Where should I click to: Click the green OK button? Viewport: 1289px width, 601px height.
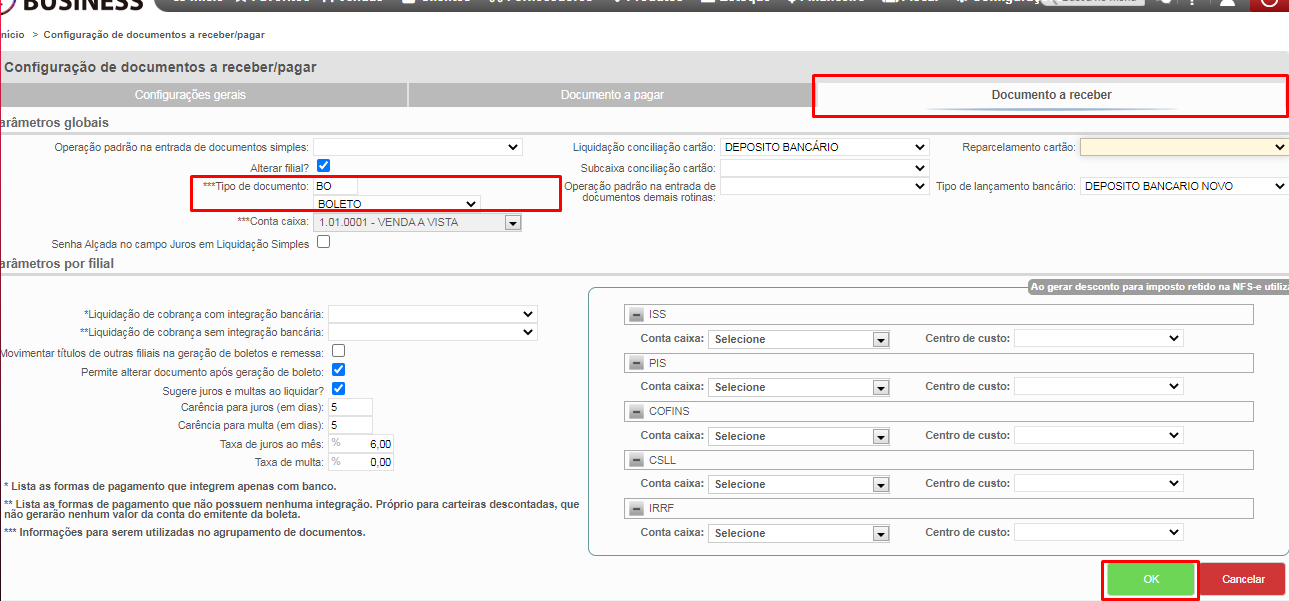[1151, 579]
